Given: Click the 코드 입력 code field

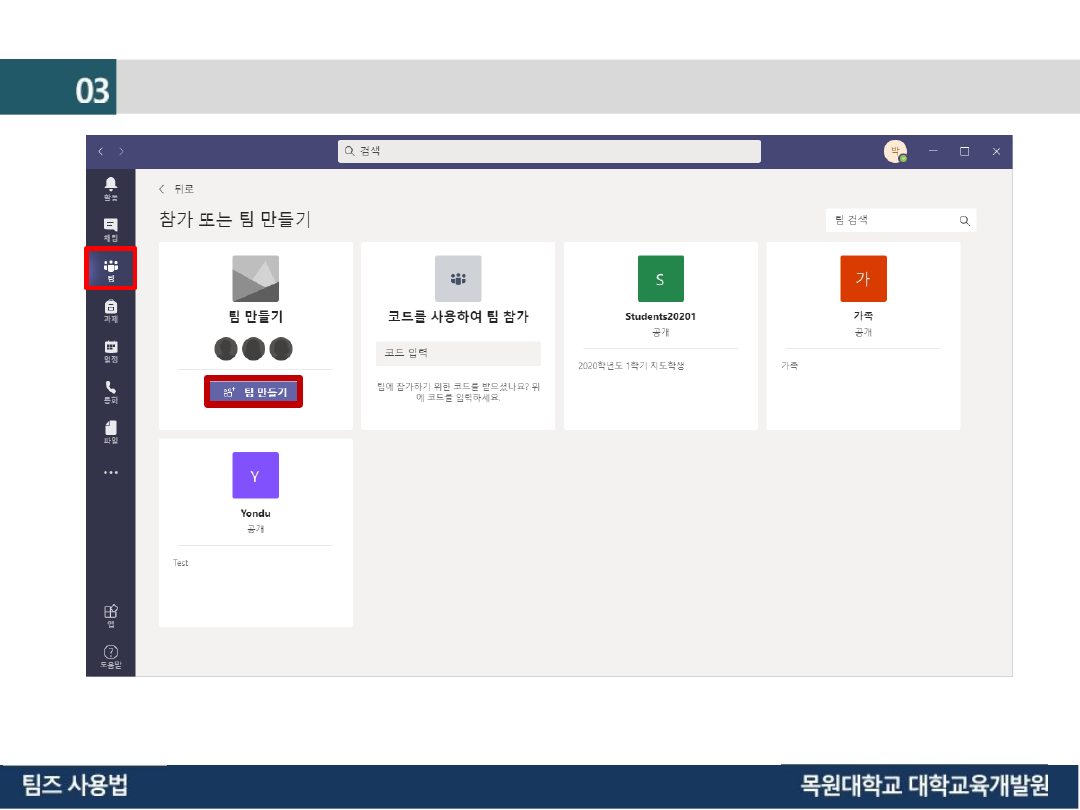Looking at the screenshot, I should (458, 353).
